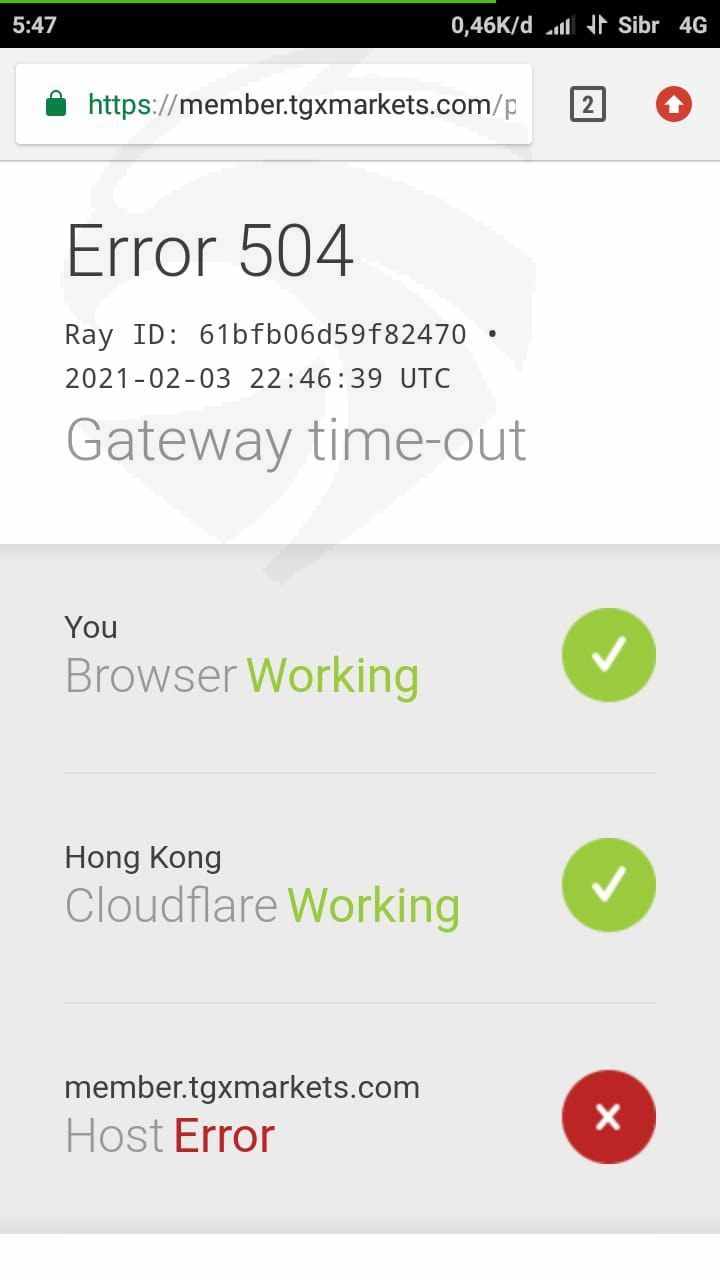Tap the green checkmark beside Browser Working
Viewport: 720px width, 1280px height.
coord(608,655)
